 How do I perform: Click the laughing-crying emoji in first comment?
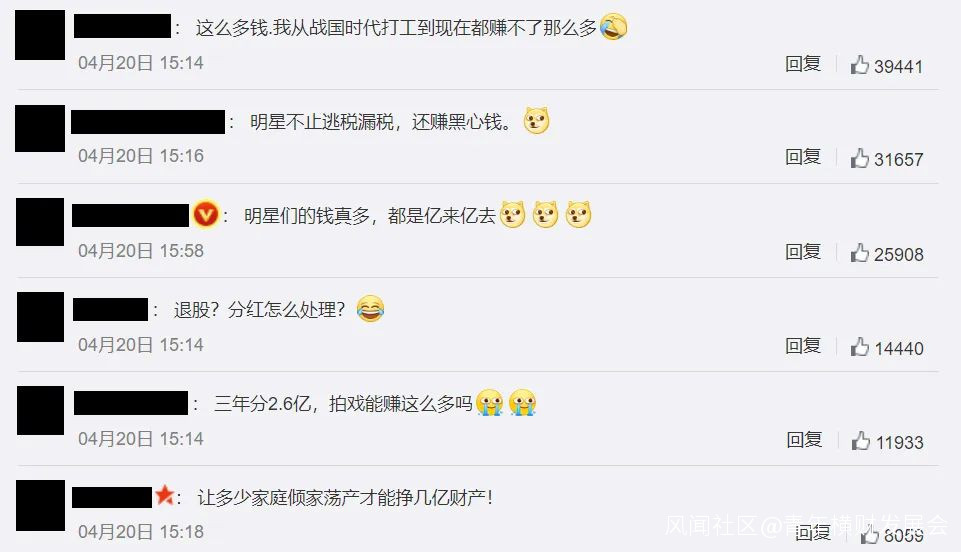click(x=613, y=27)
